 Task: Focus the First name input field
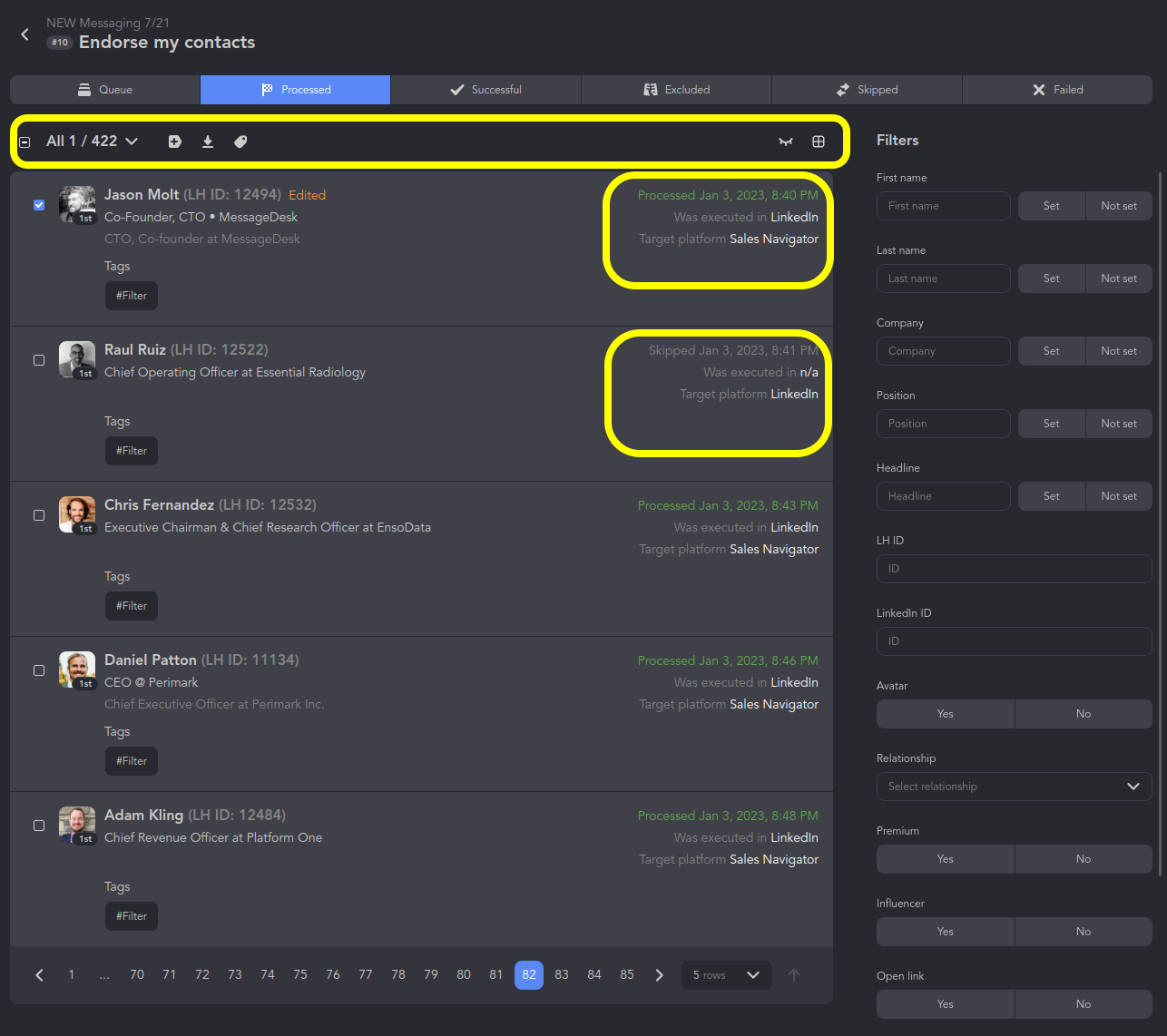click(944, 206)
